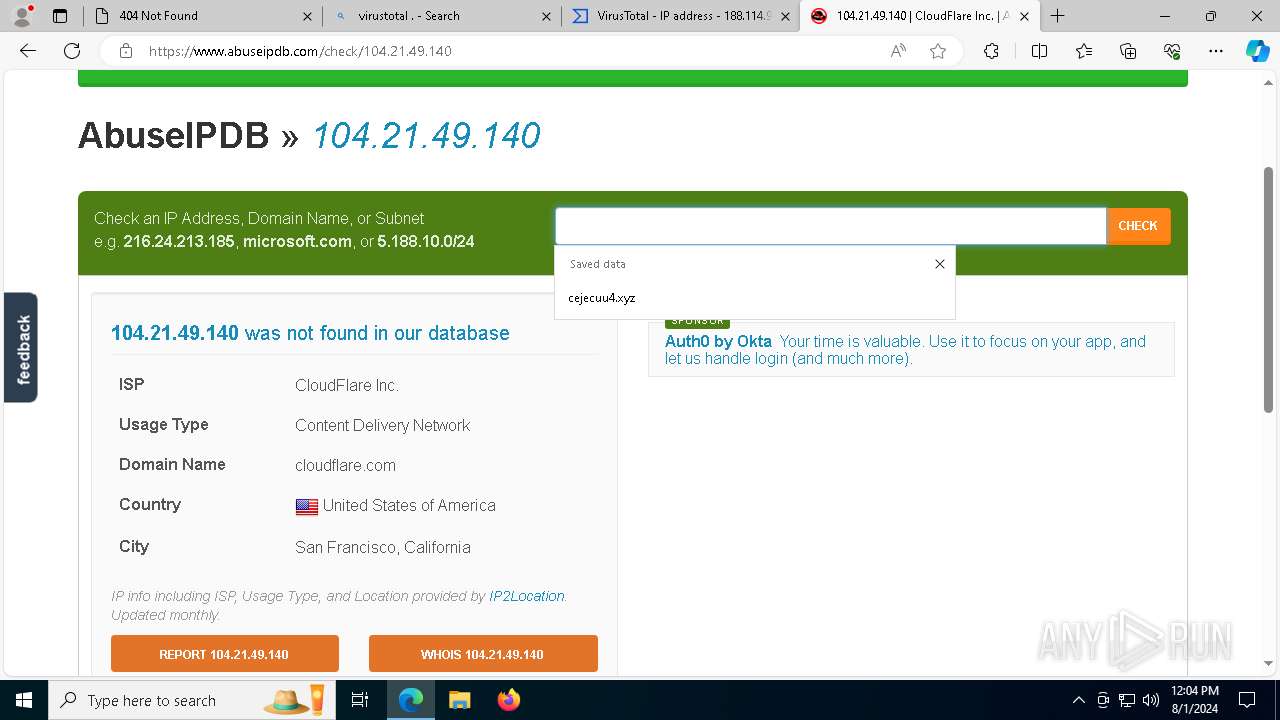Open notification center icon
This screenshot has height=720, width=1280.
click(1247, 700)
